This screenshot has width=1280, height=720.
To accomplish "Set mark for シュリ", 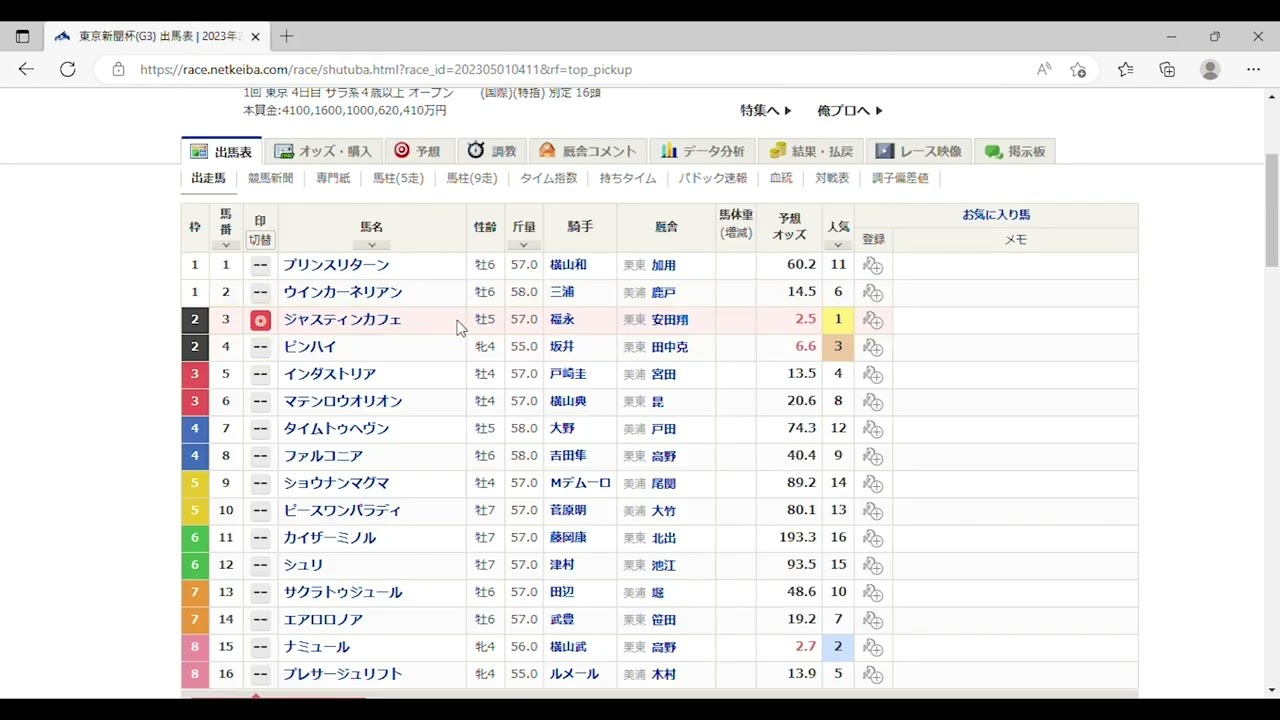I will (x=260, y=565).
